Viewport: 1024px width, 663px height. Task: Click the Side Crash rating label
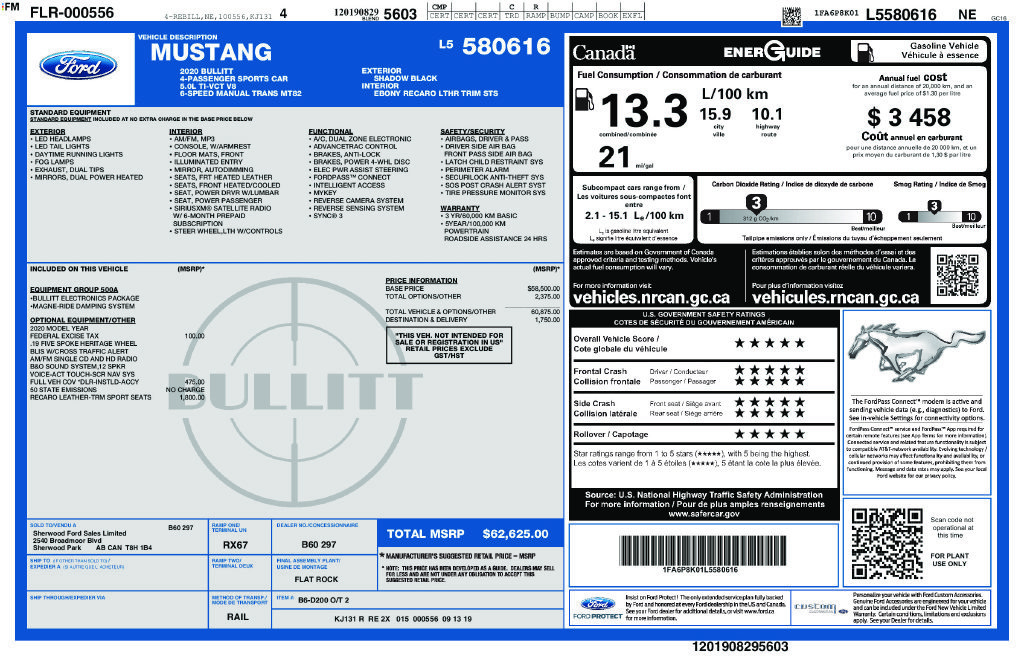[x=605, y=408]
